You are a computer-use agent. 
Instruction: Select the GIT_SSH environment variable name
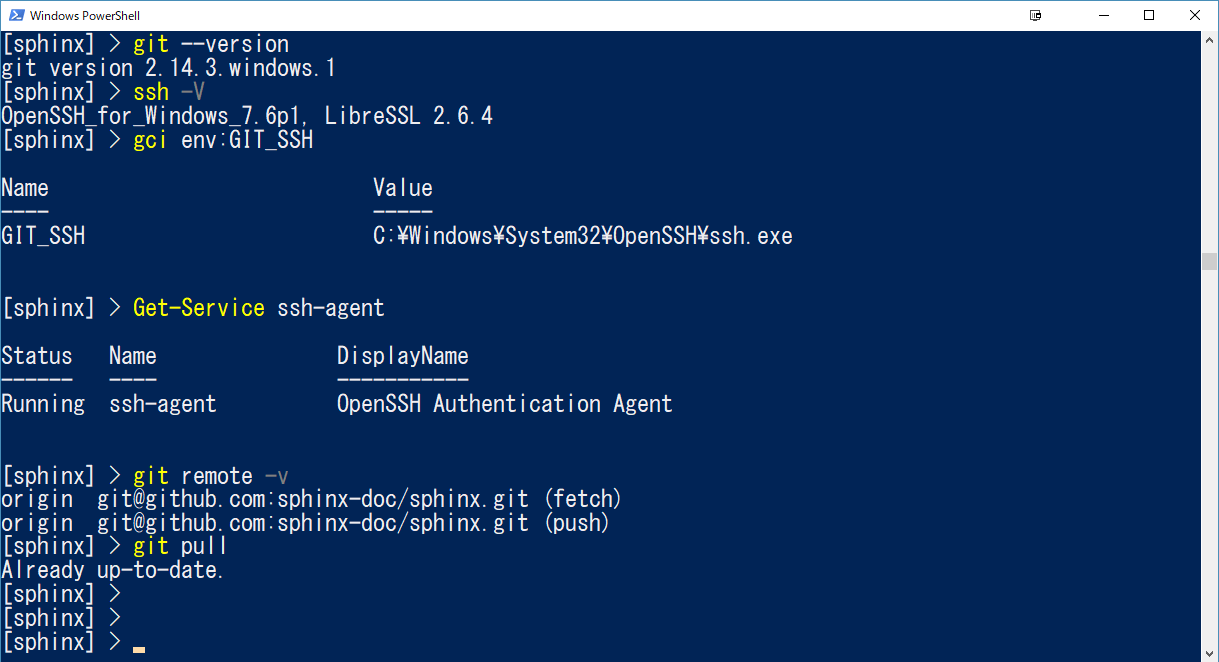pyautogui.click(x=43, y=235)
